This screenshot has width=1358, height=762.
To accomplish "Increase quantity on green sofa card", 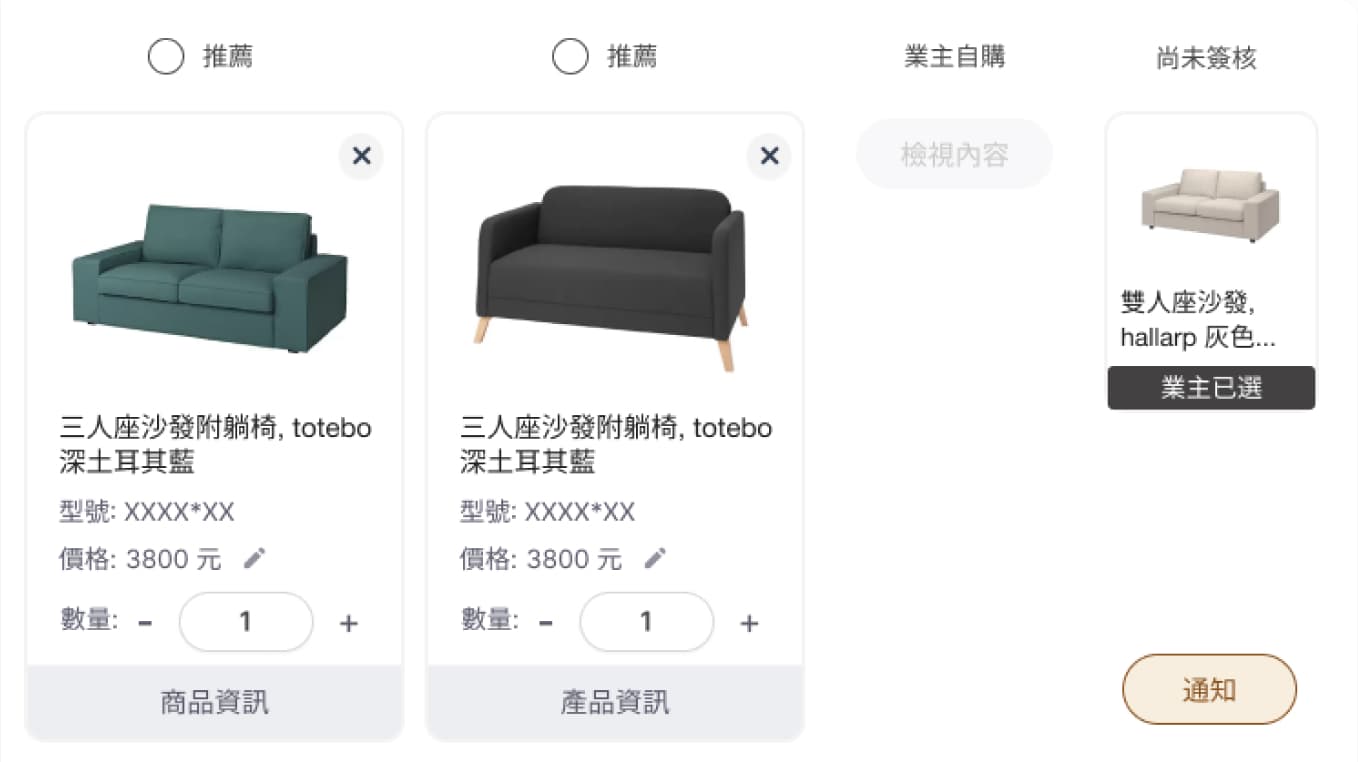I will pyautogui.click(x=348, y=623).
